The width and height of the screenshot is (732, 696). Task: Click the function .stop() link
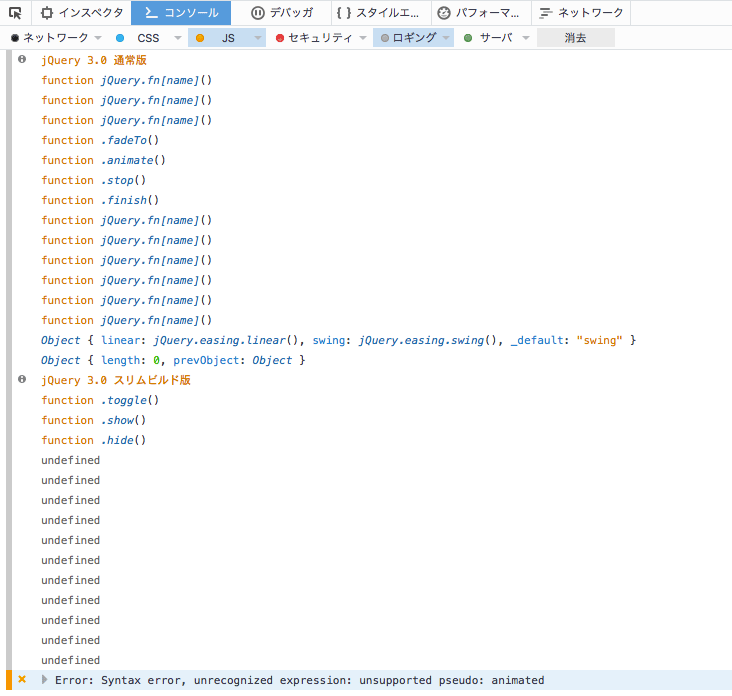tap(93, 180)
